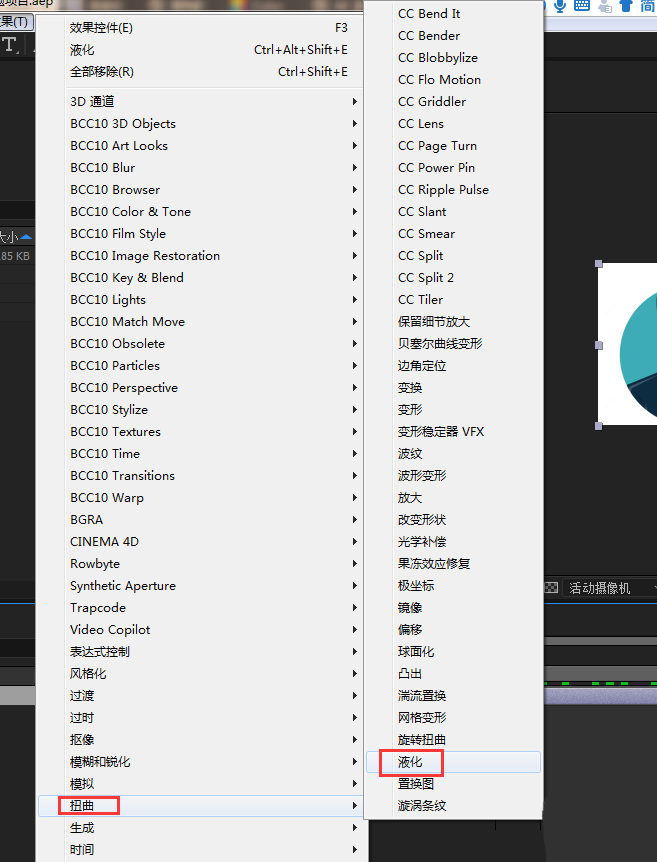Click the microphone icon in IME bar
This screenshot has width=657, height=862.
pyautogui.click(x=560, y=6)
